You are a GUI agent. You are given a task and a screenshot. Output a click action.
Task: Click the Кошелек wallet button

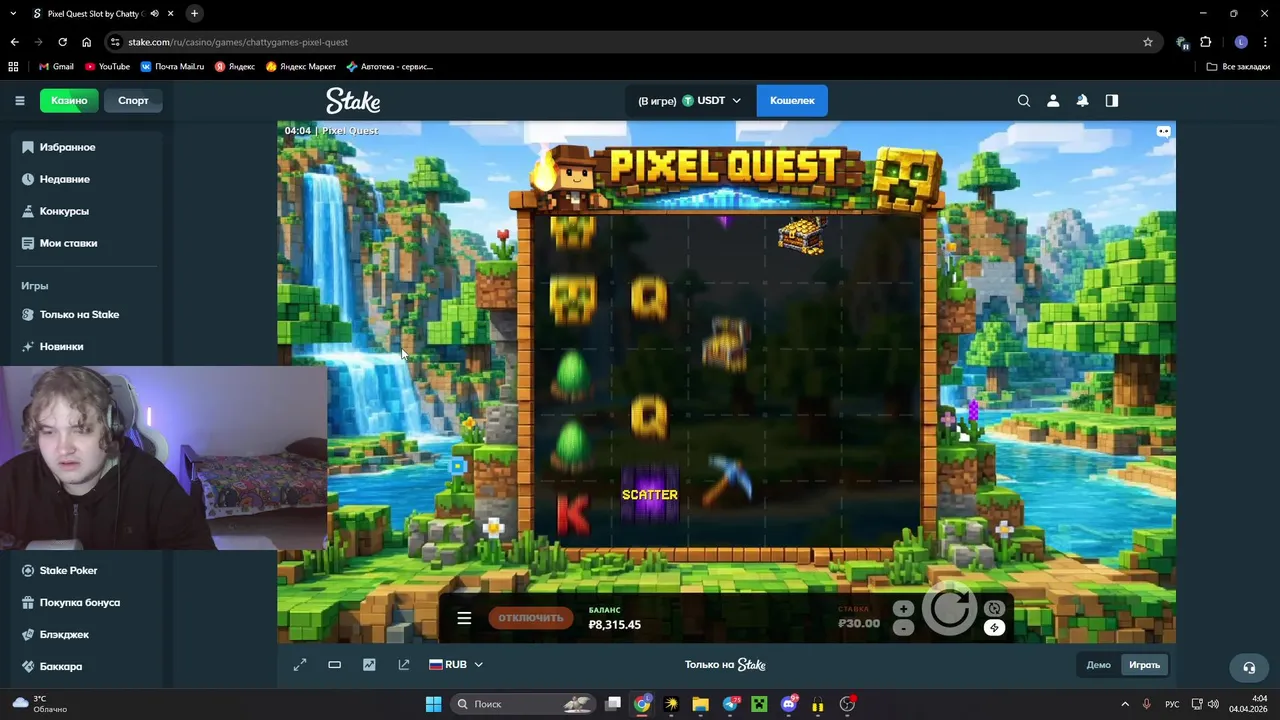pos(792,100)
